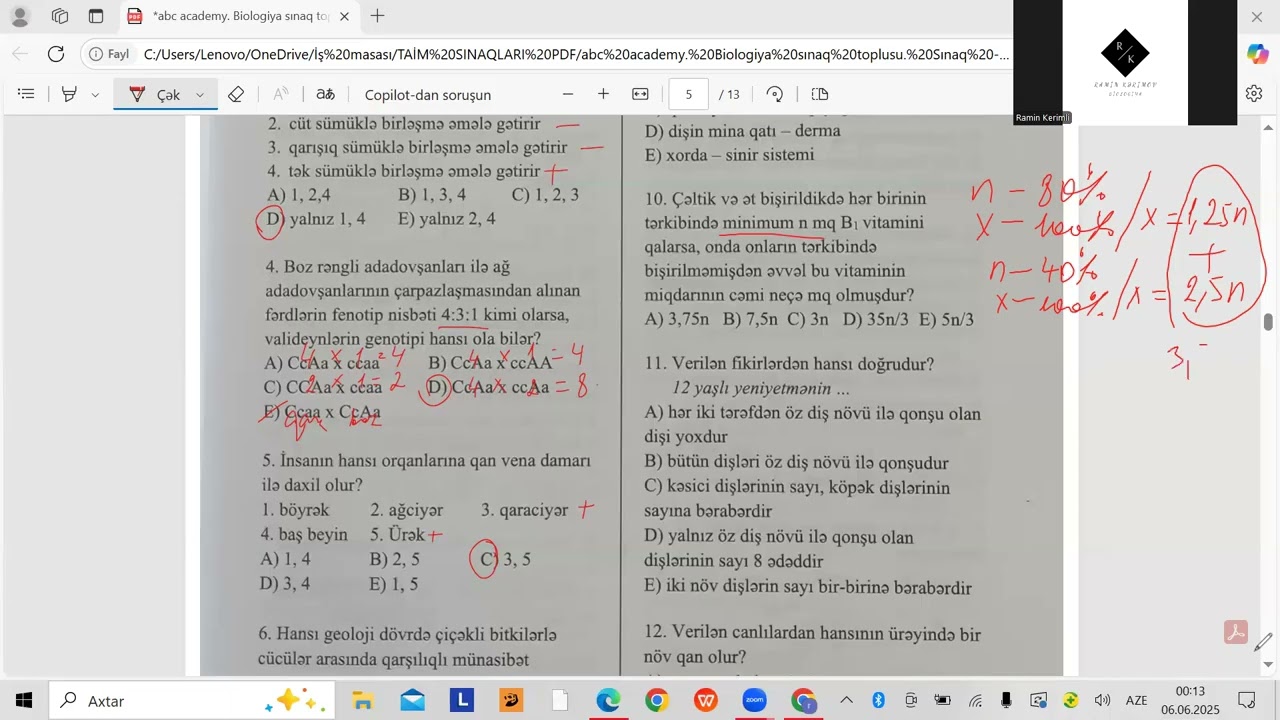Open the Mail app from taskbar
Viewport: 1280px width, 720px height.
tap(412, 700)
